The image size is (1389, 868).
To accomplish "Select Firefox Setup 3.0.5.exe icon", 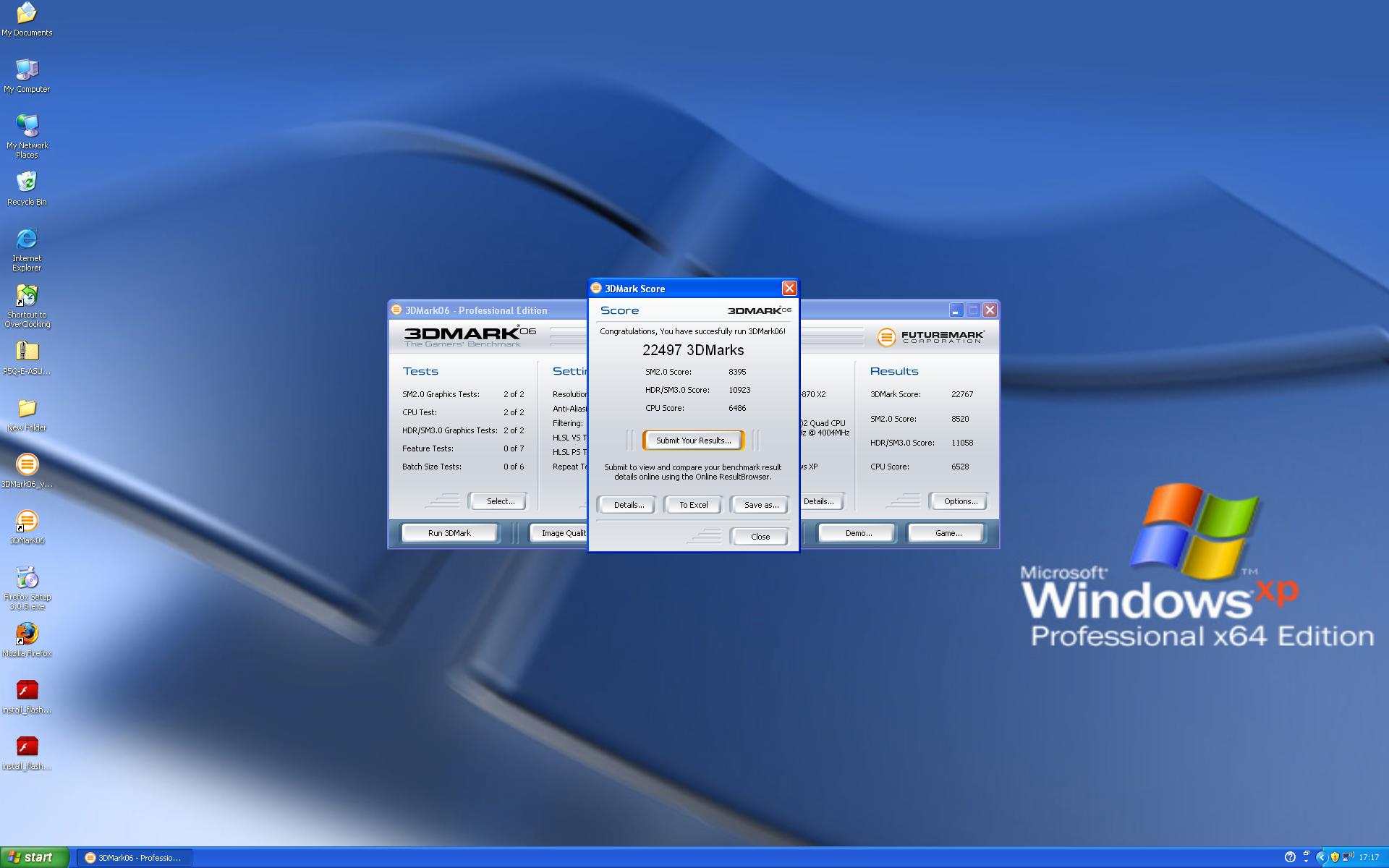I will pyautogui.click(x=27, y=588).
